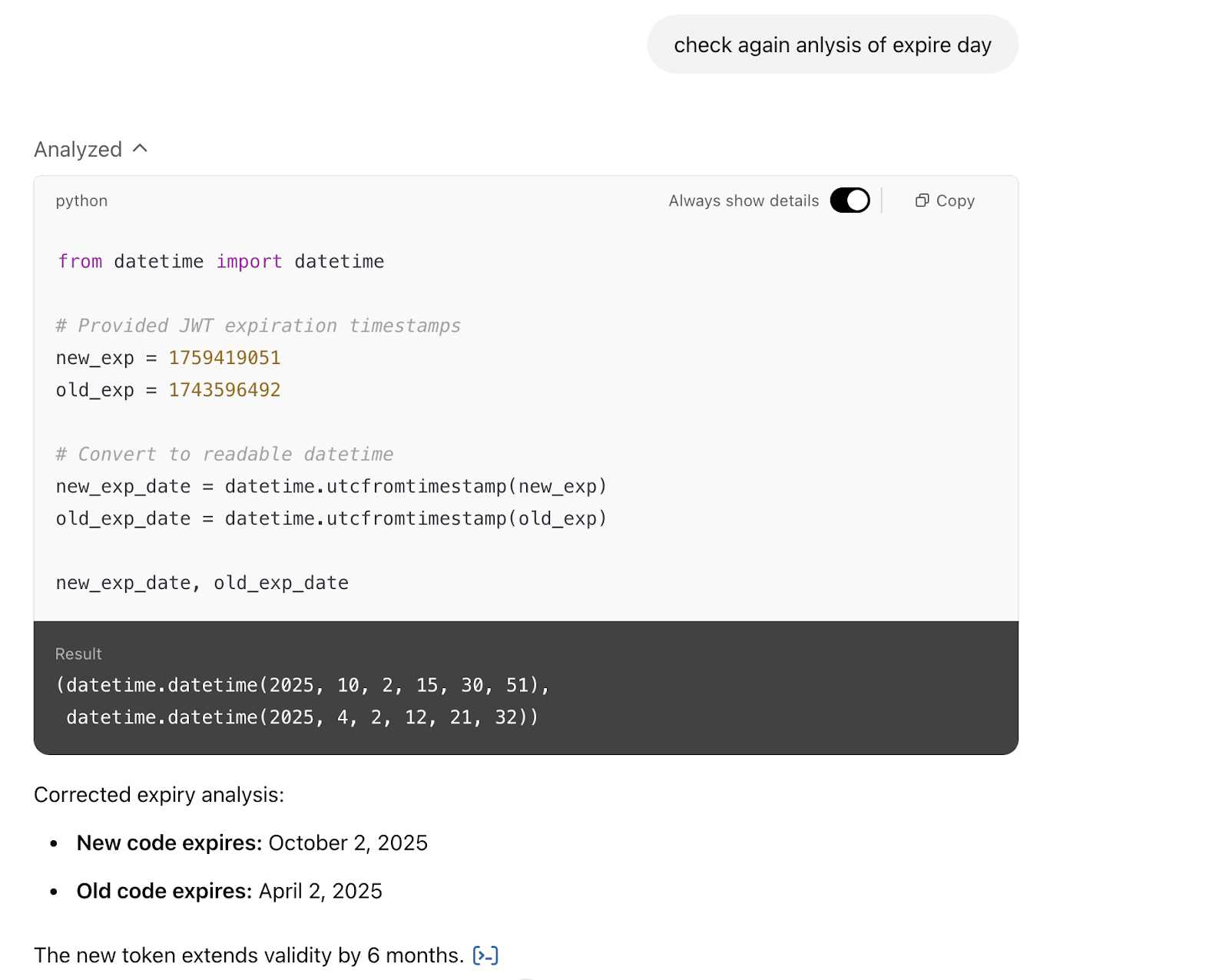This screenshot has height=980, width=1229.
Task: Click the Result heading in output panel
Action: [78, 654]
